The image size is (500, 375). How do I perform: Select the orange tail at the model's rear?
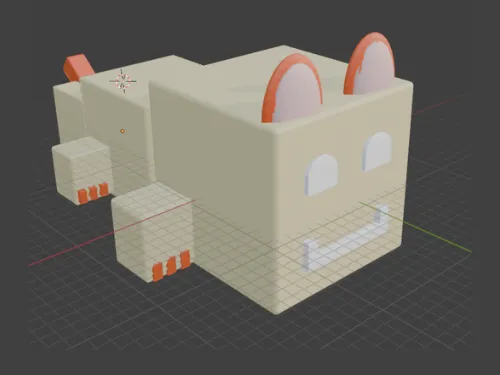click(x=79, y=68)
